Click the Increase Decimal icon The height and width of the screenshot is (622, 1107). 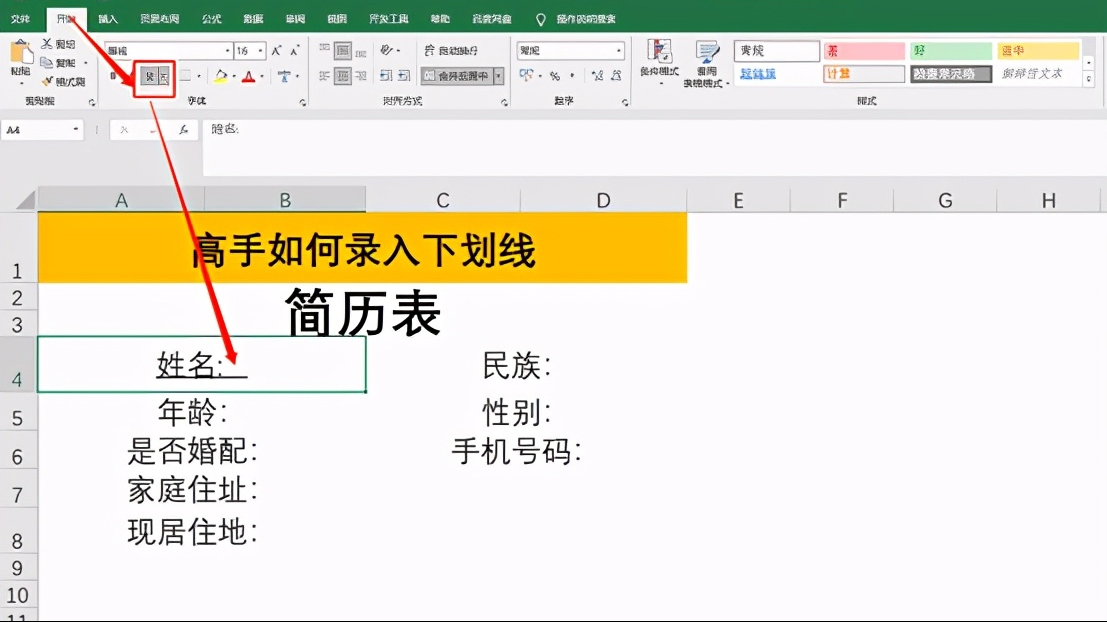[x=599, y=74]
